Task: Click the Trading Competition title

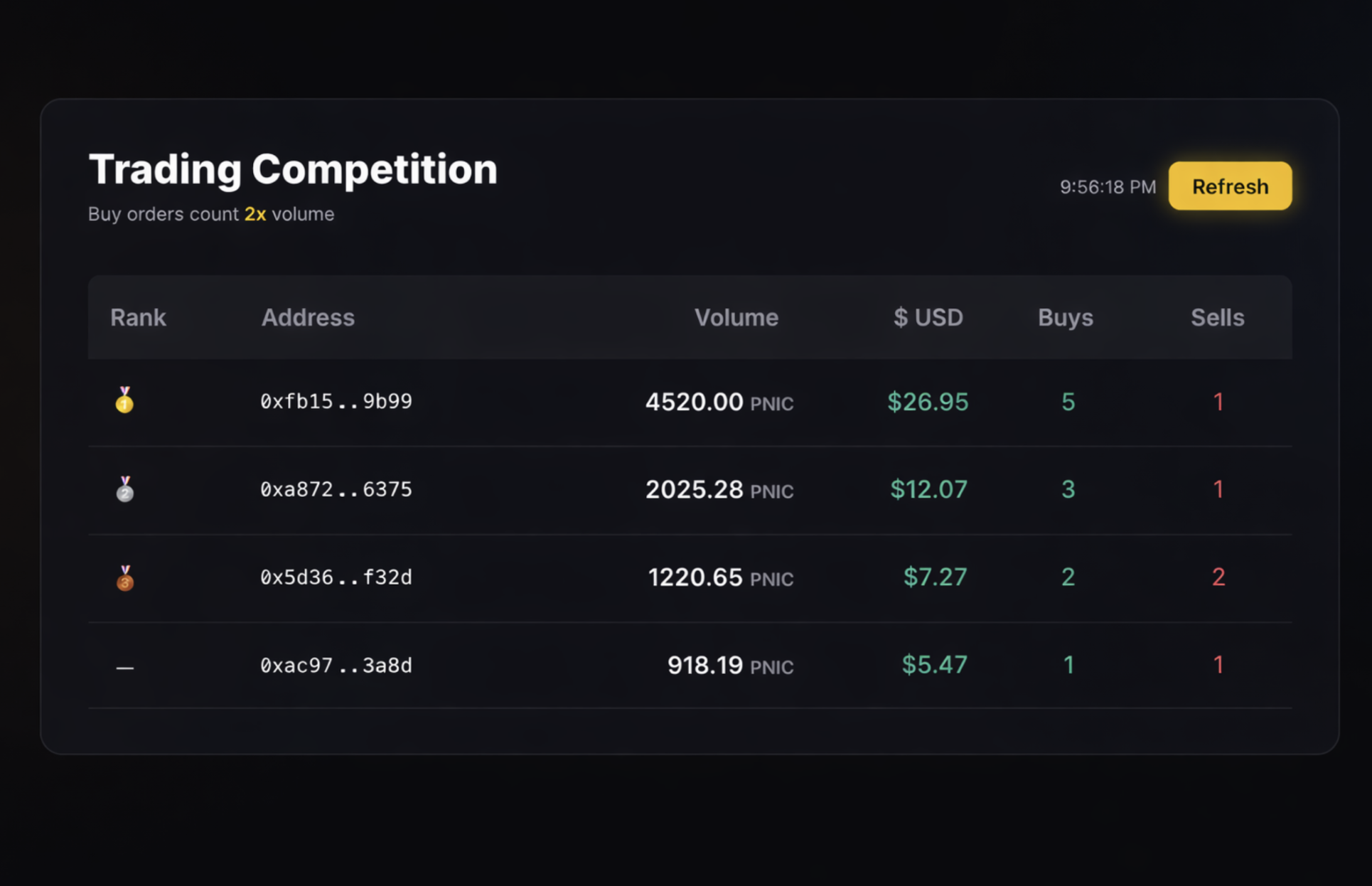Action: [x=293, y=169]
